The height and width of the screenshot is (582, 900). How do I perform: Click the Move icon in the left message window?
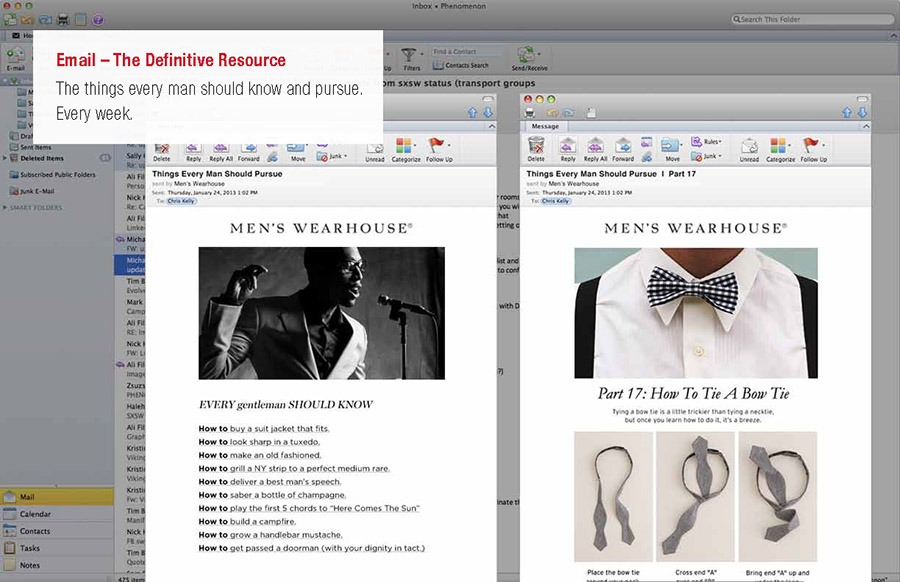(x=297, y=151)
